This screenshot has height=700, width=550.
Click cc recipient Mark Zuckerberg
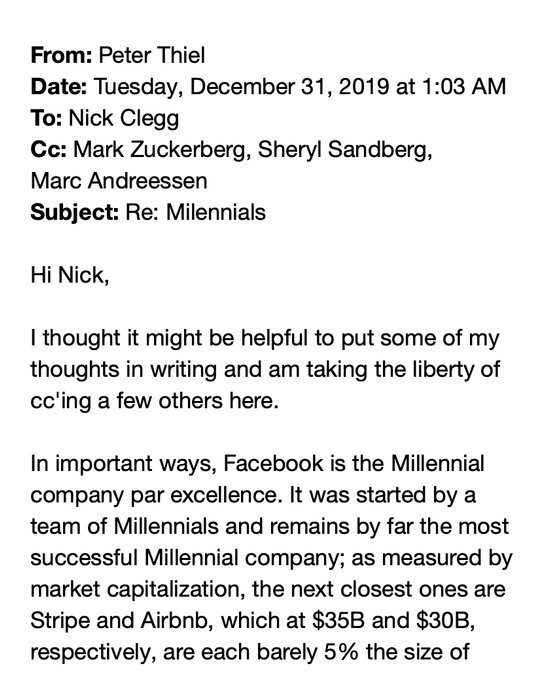coord(161,150)
